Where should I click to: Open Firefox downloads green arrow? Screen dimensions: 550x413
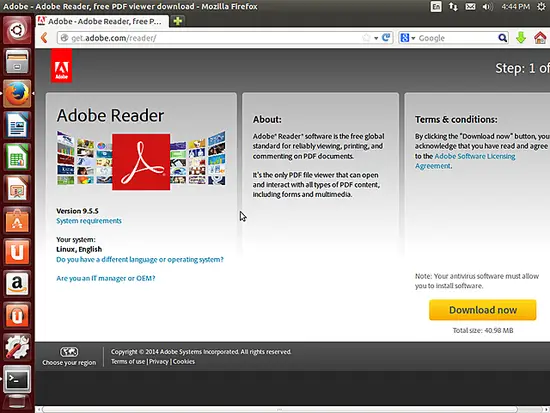click(x=521, y=38)
